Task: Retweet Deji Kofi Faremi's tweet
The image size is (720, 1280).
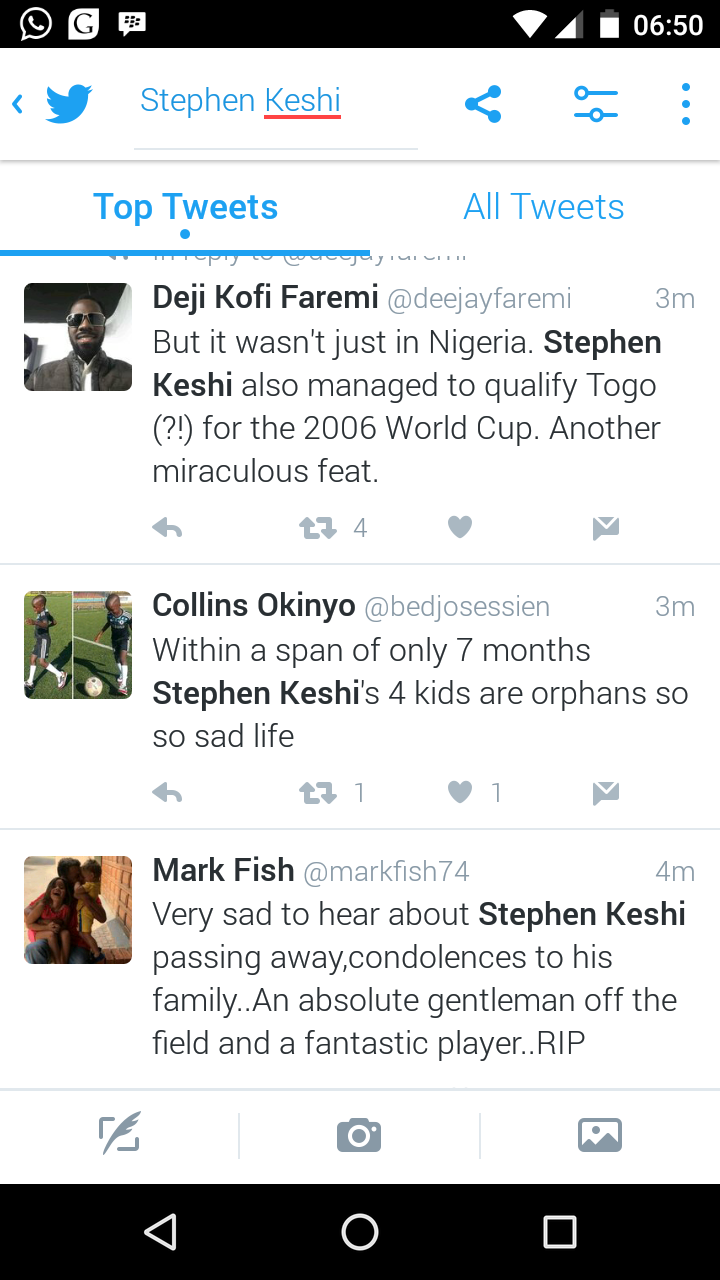Action: coord(319,528)
